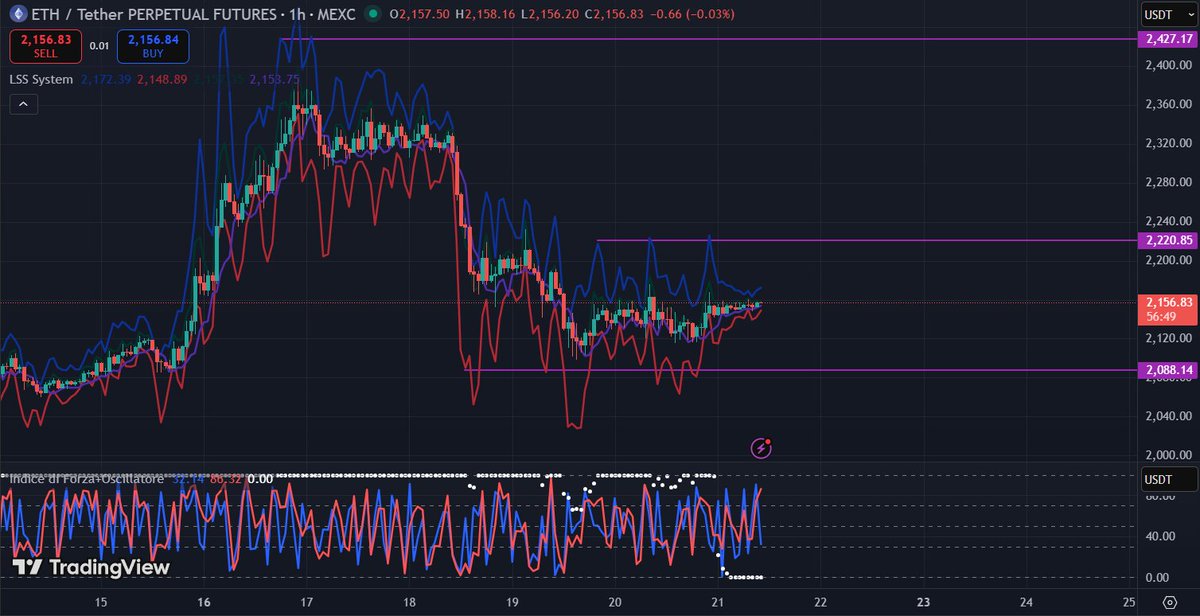This screenshot has width=1200, height=616.
Task: Select the 2,427.17 price level label
Action: pos(1166,39)
